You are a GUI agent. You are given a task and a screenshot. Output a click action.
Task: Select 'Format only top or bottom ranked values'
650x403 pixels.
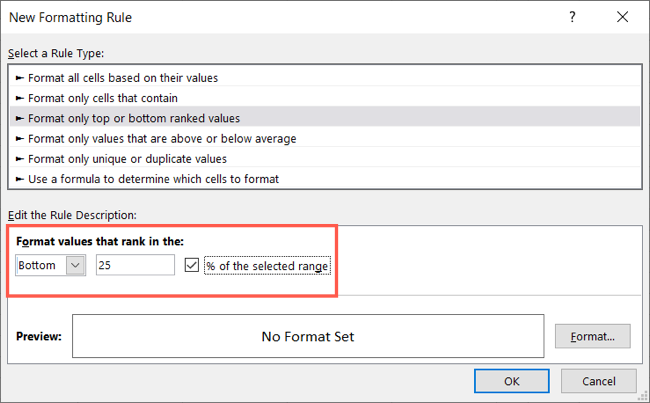[x=126, y=118]
